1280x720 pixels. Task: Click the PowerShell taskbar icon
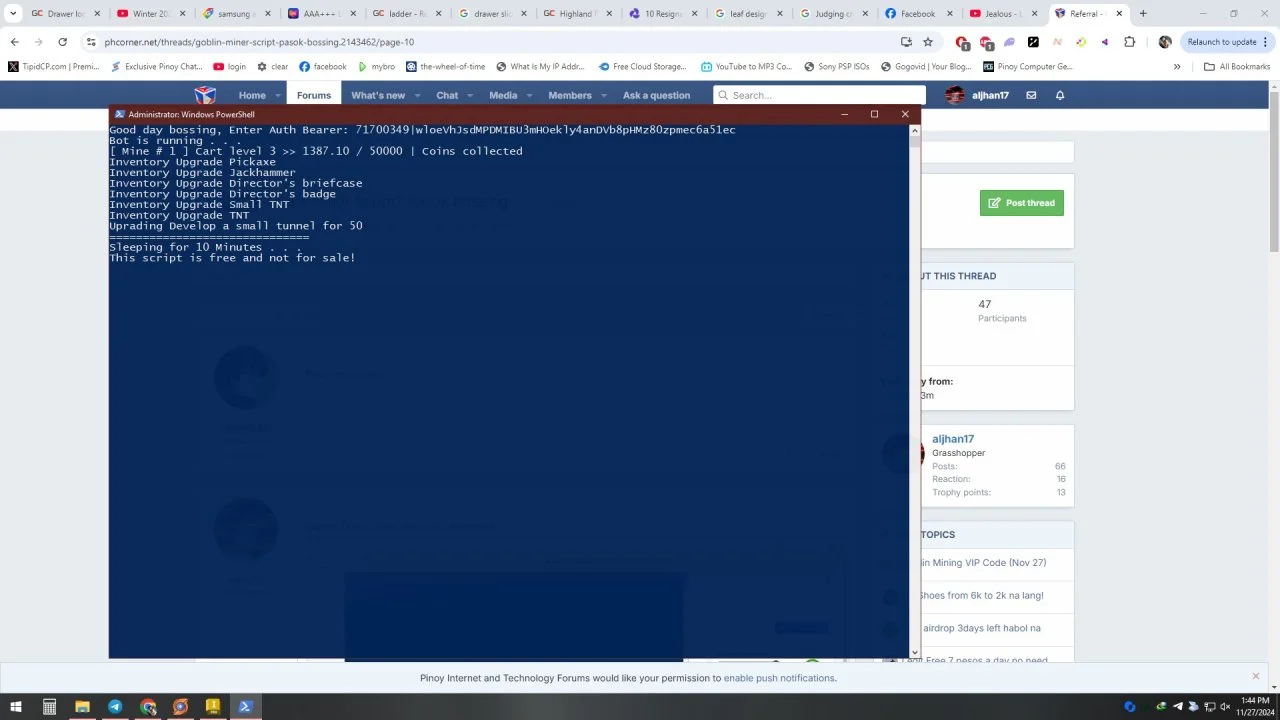245,706
